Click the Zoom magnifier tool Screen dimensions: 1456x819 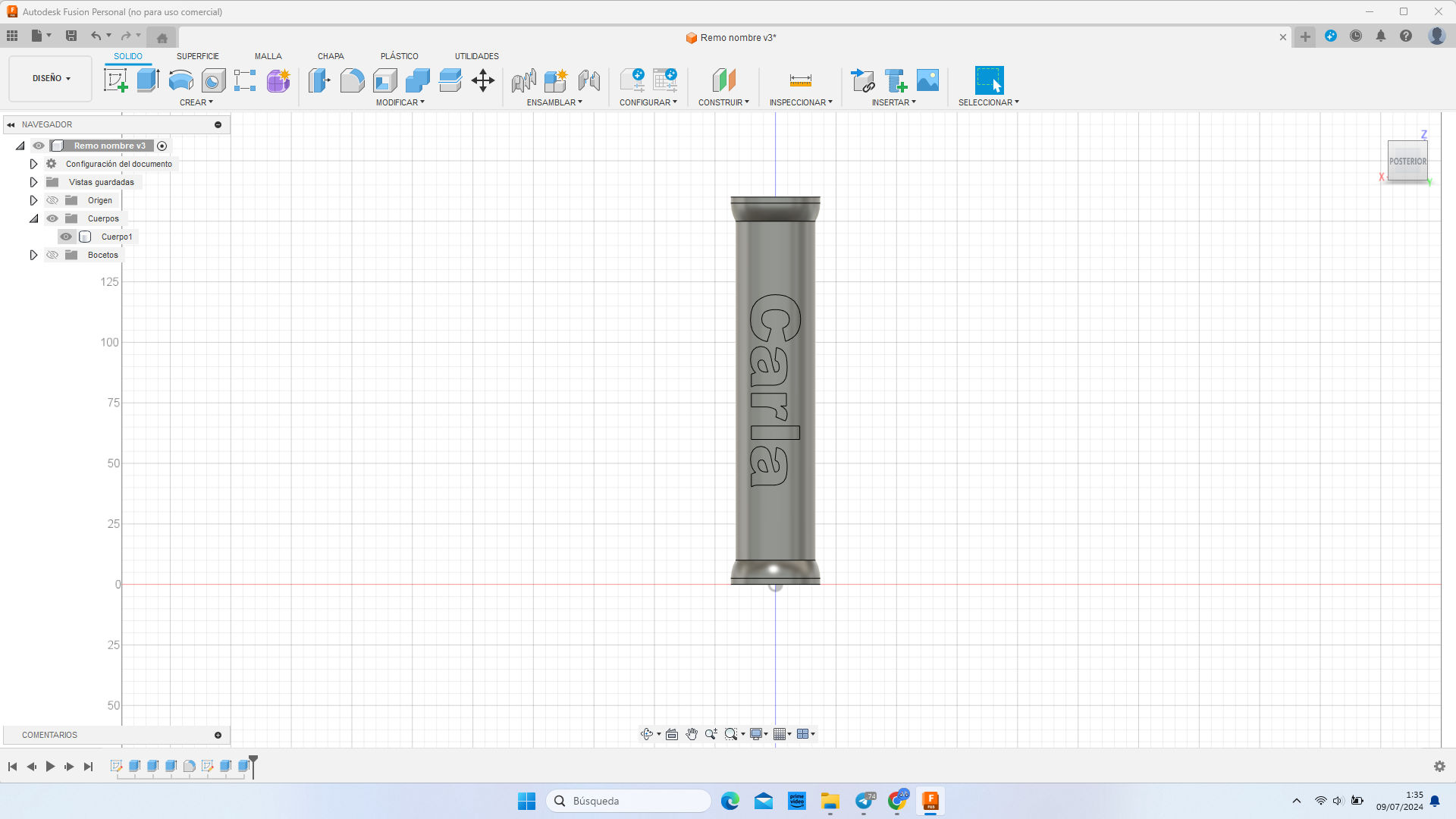point(711,734)
